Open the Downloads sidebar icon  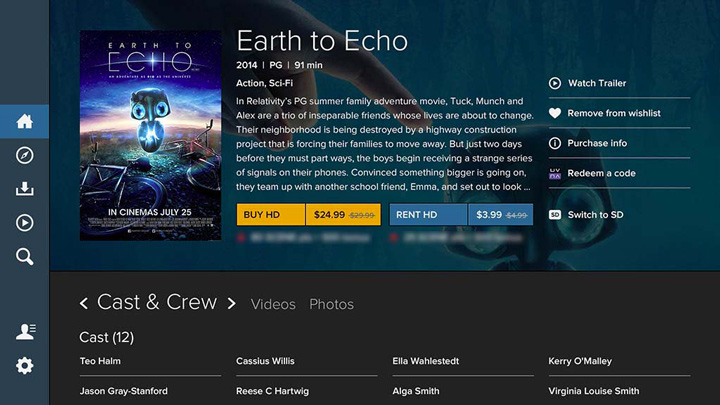click(x=25, y=189)
